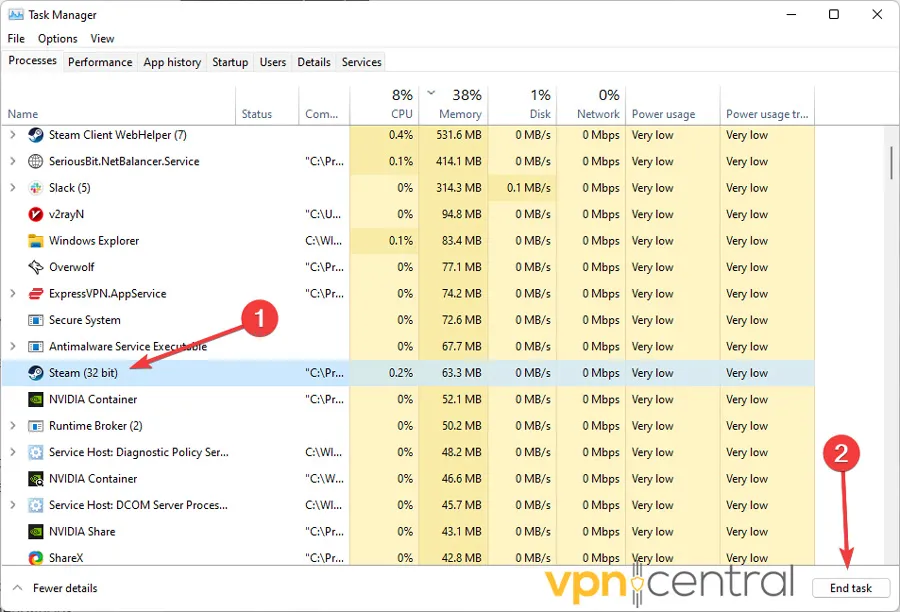Click the Slack process icon
This screenshot has width=900, height=612.
pos(35,188)
